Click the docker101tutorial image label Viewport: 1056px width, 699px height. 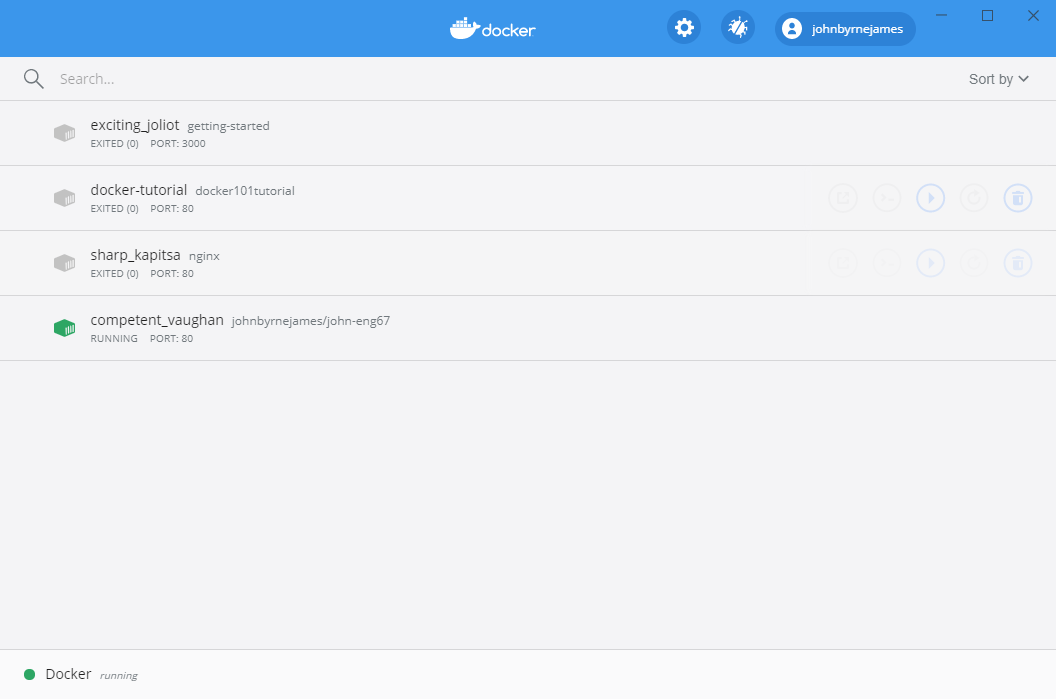[x=245, y=191]
